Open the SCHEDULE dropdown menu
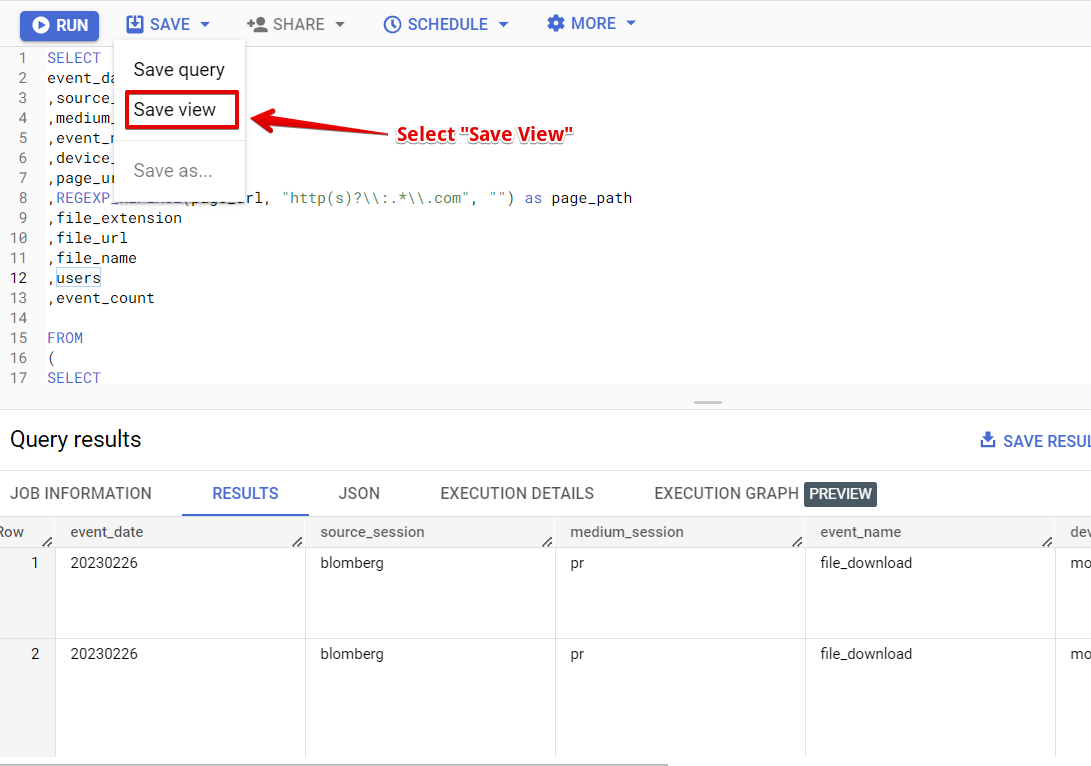 (x=446, y=23)
